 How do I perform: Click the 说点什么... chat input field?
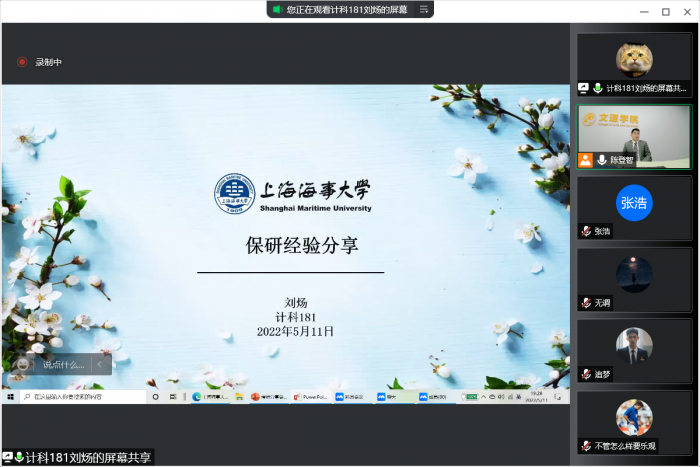[63, 365]
